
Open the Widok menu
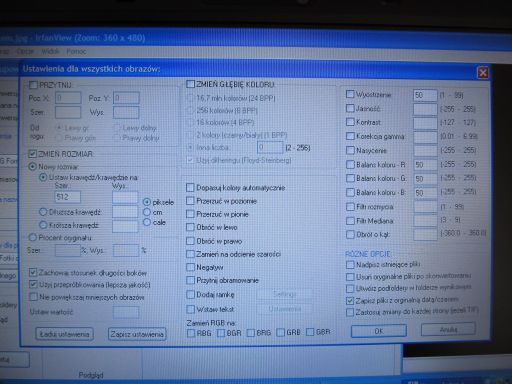pos(50,52)
